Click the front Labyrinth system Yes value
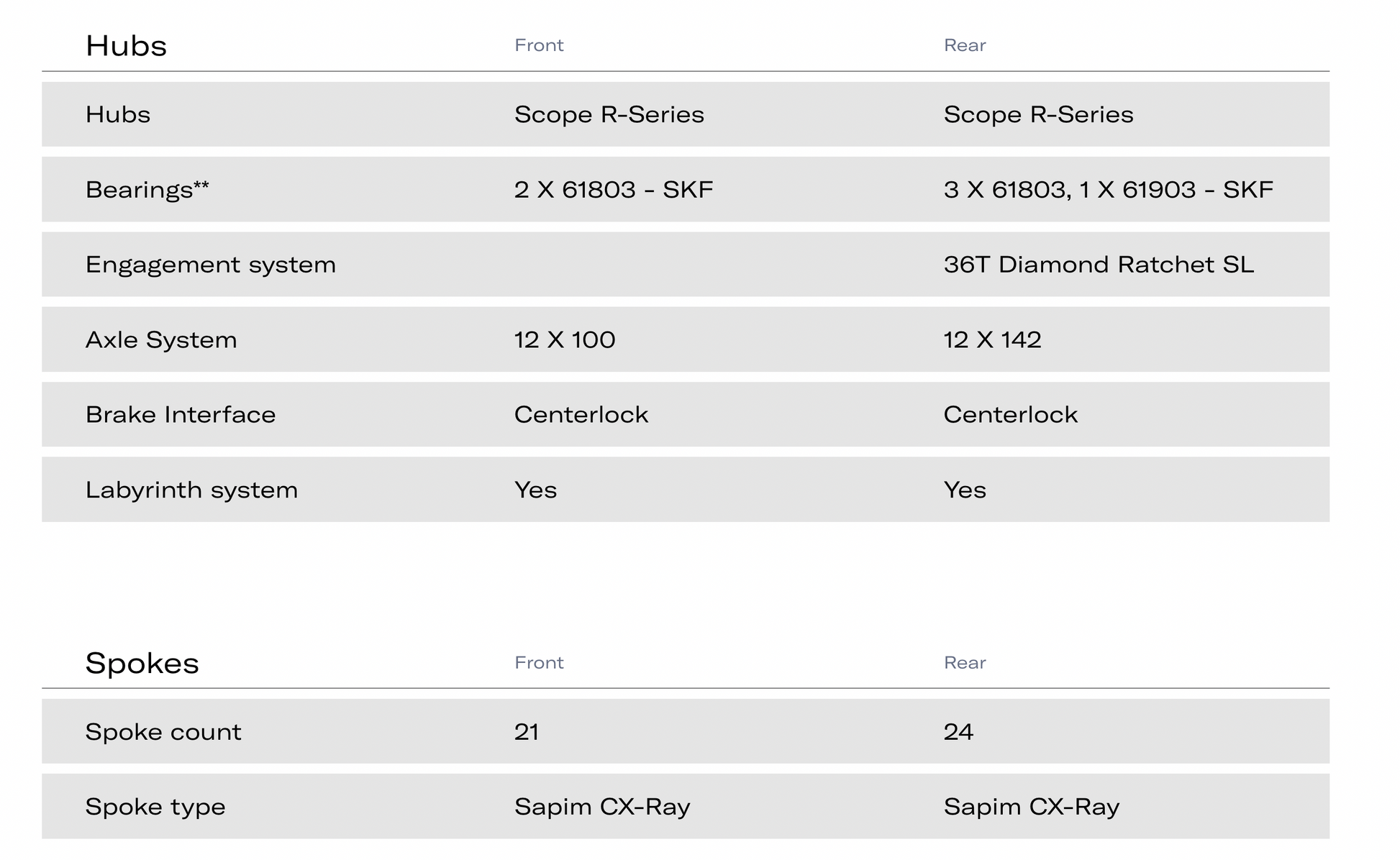The image size is (1400, 860). point(535,490)
